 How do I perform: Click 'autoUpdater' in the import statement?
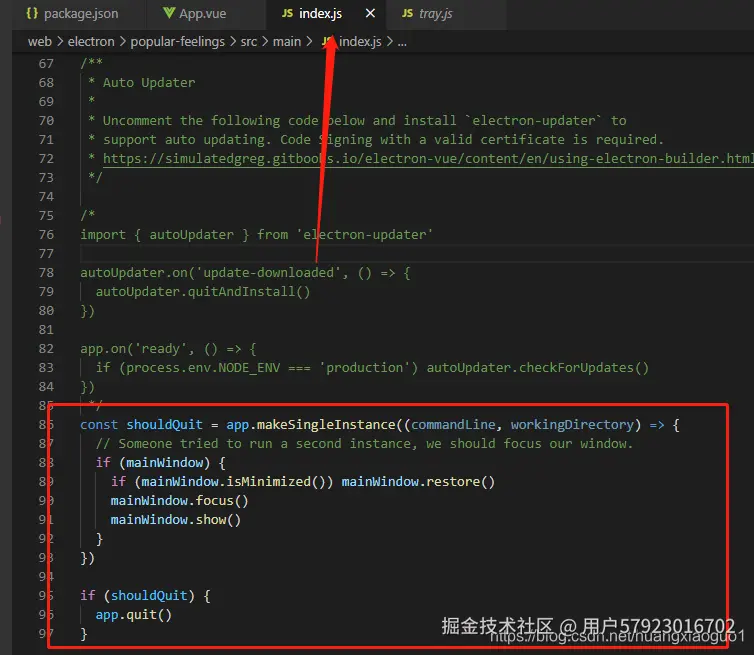(x=191, y=235)
